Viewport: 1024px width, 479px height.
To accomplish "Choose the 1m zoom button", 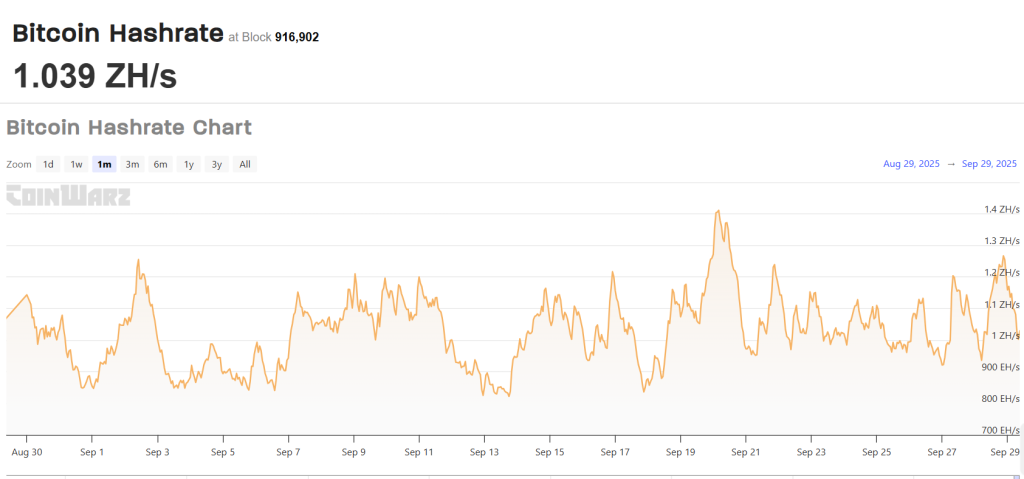I will pos(104,164).
